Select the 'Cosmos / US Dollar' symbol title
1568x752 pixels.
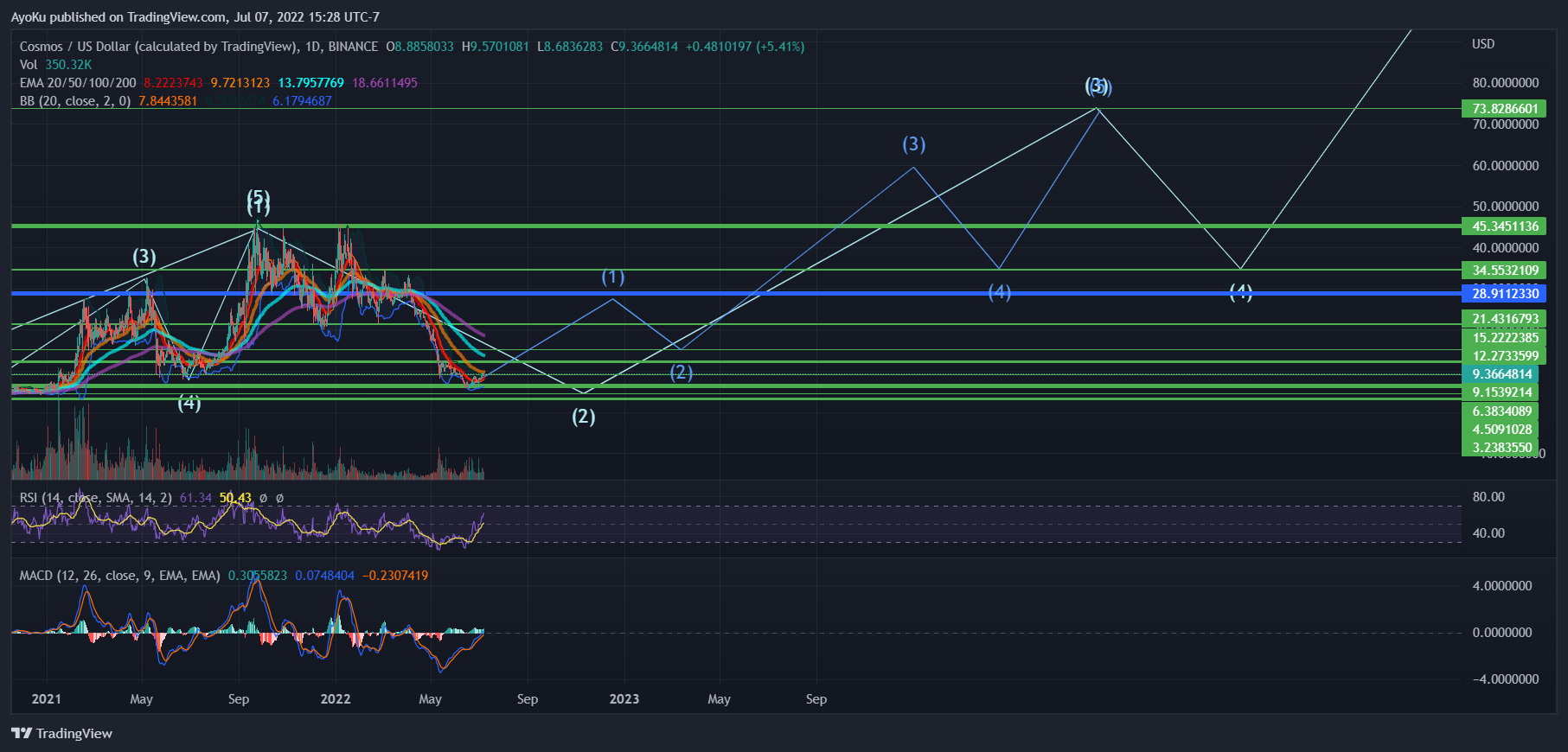tap(74, 47)
